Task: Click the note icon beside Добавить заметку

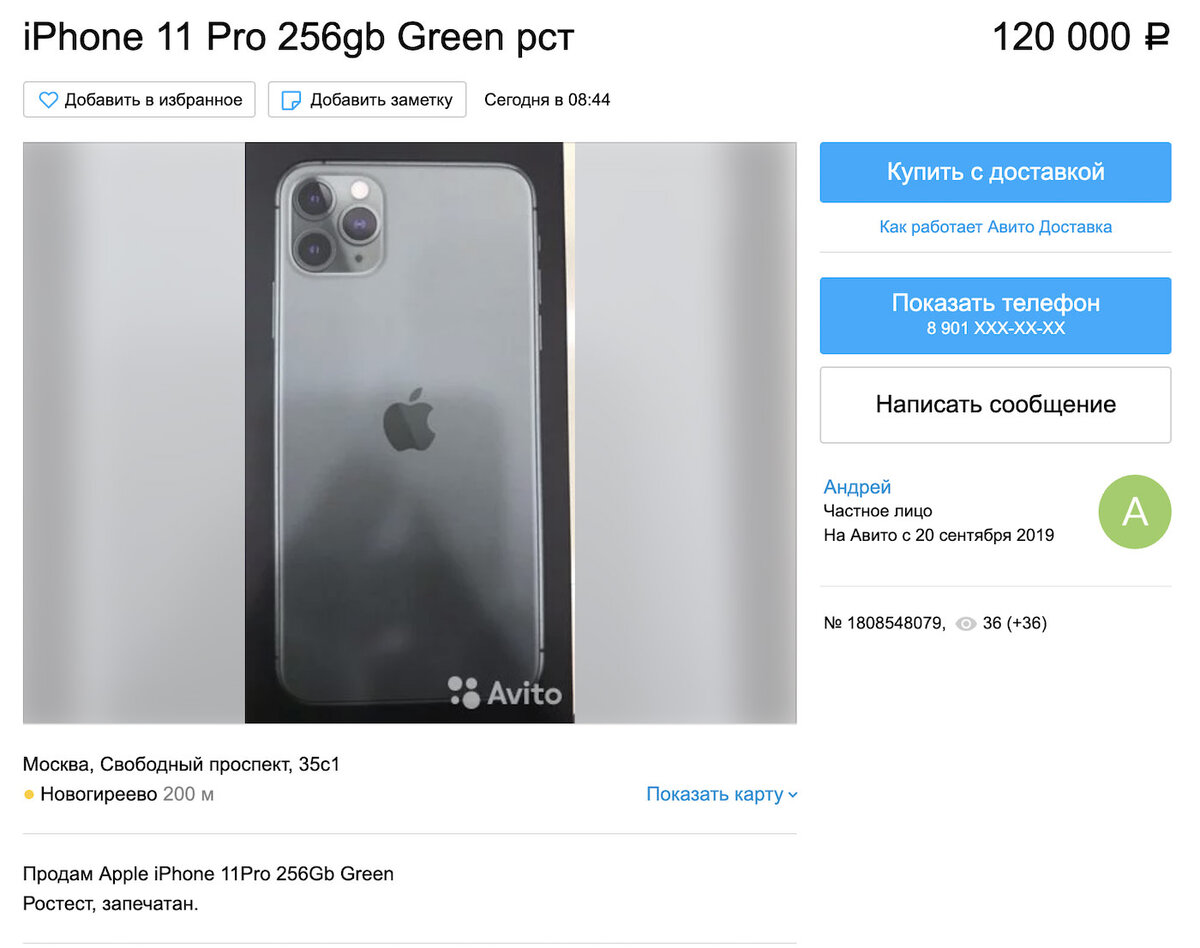Action: (291, 100)
